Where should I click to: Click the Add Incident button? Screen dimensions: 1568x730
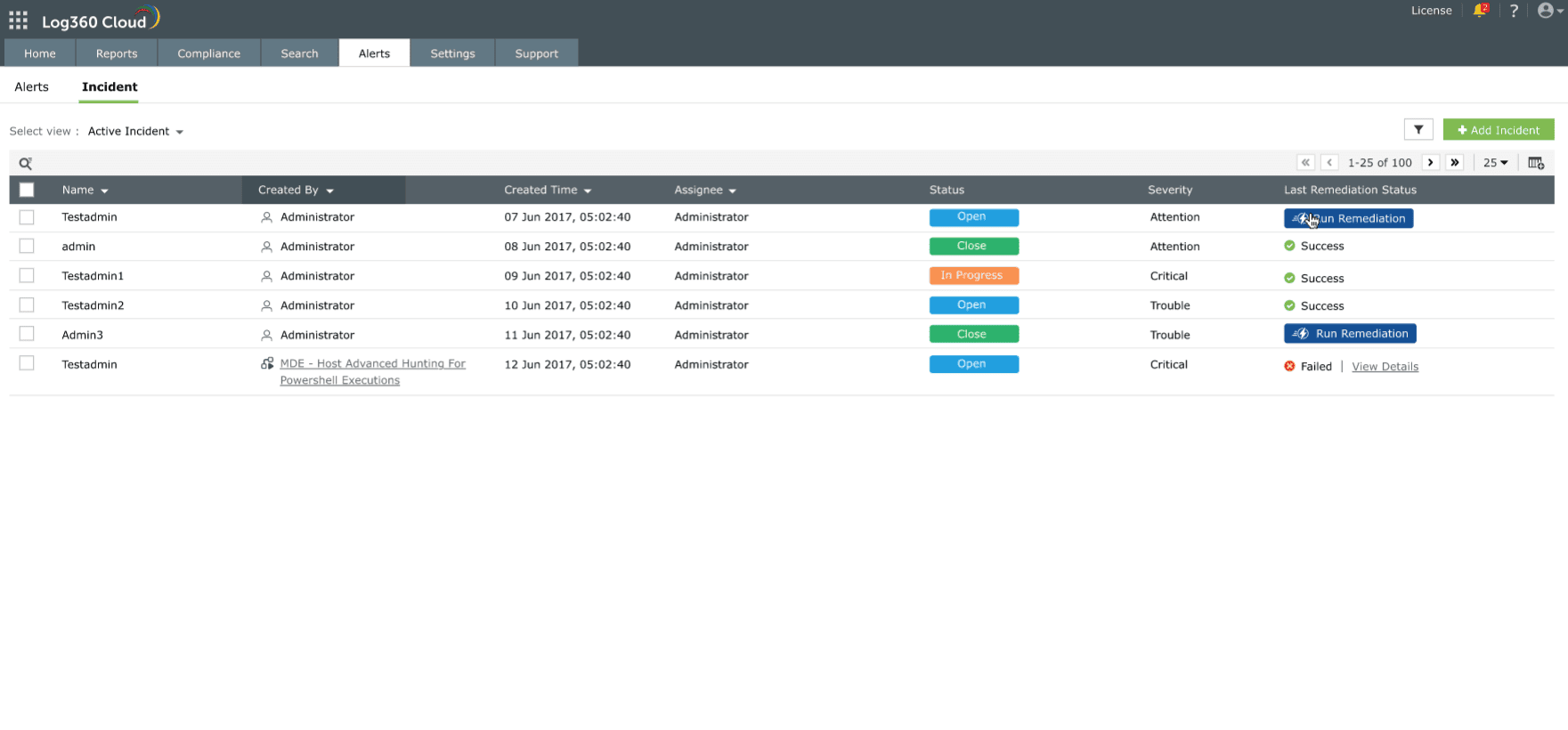pyautogui.click(x=1499, y=130)
